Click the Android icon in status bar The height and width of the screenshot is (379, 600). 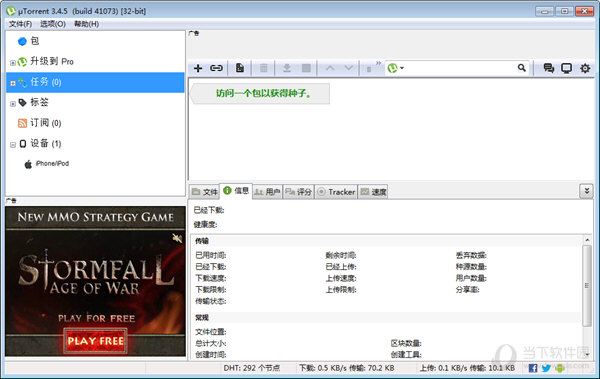[x=560, y=368]
